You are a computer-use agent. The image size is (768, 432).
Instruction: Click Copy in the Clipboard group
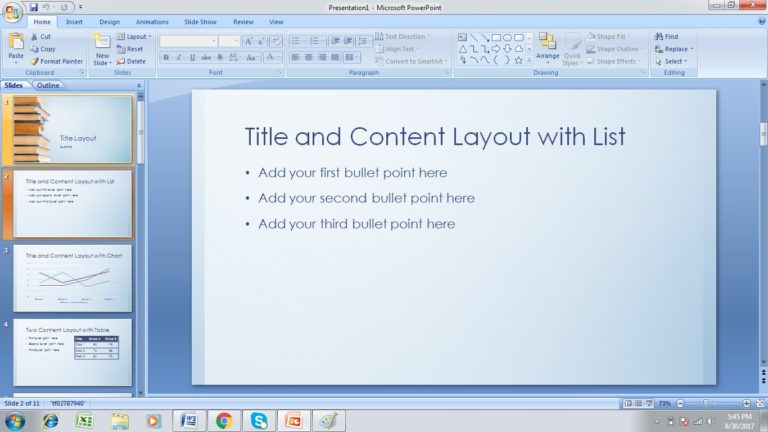(42, 49)
